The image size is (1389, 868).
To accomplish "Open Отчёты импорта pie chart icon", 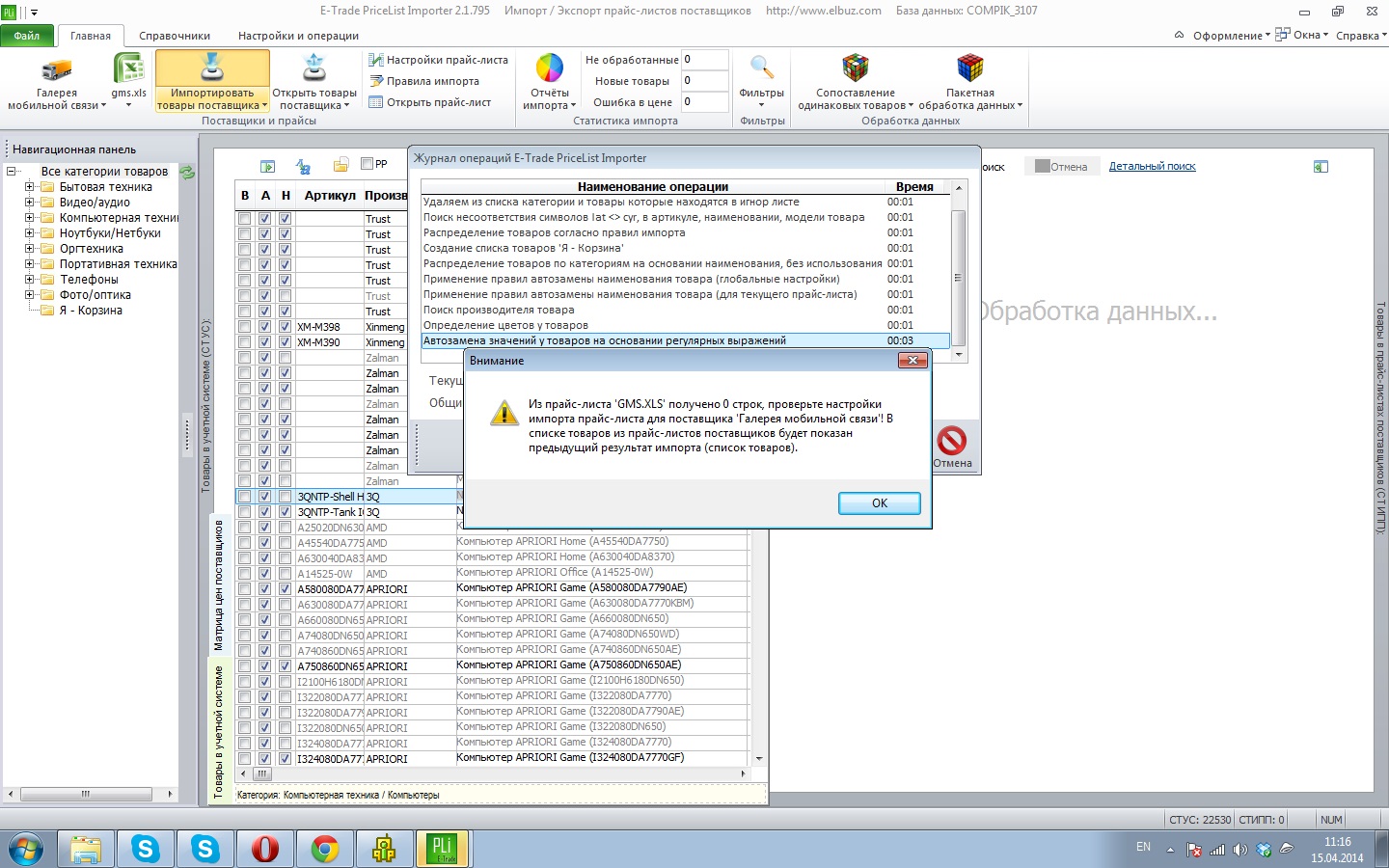I will tap(550, 68).
